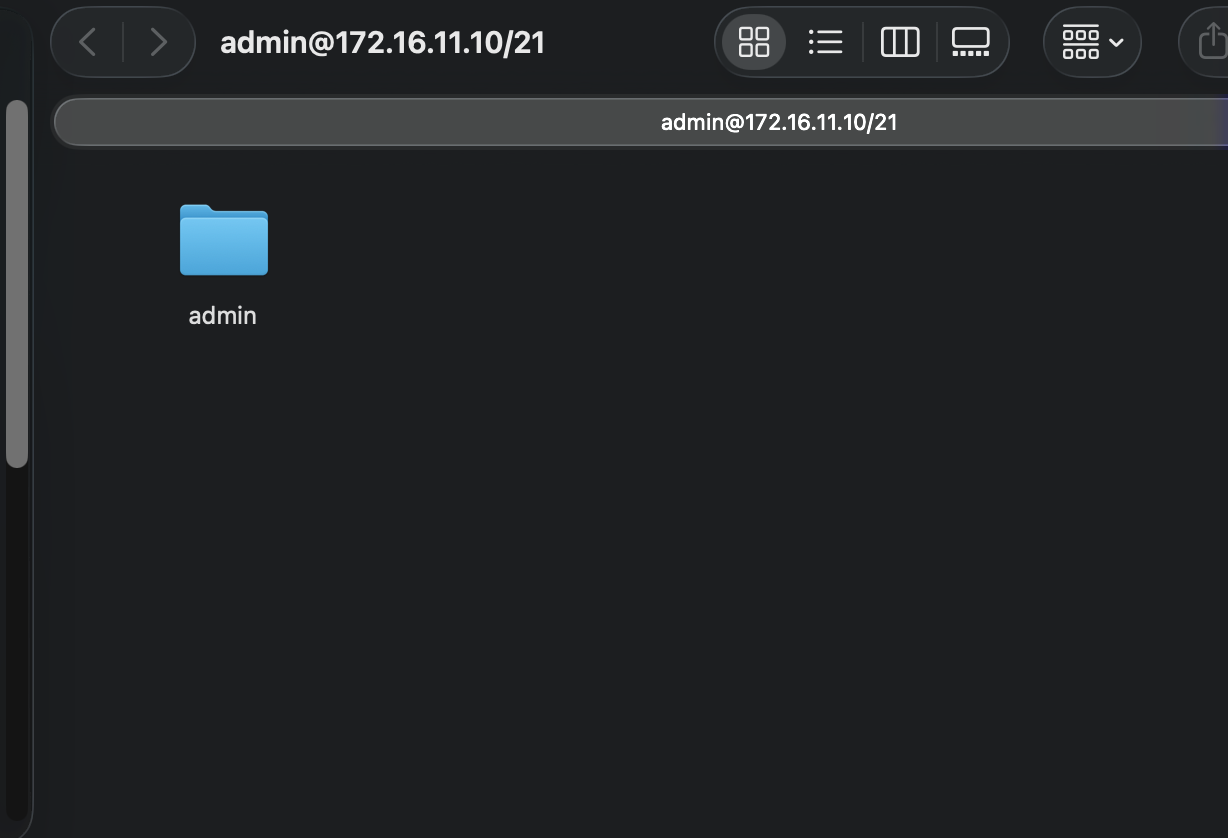Image resolution: width=1228 pixels, height=838 pixels.
Task: Switch to icon grid view
Action: click(754, 42)
